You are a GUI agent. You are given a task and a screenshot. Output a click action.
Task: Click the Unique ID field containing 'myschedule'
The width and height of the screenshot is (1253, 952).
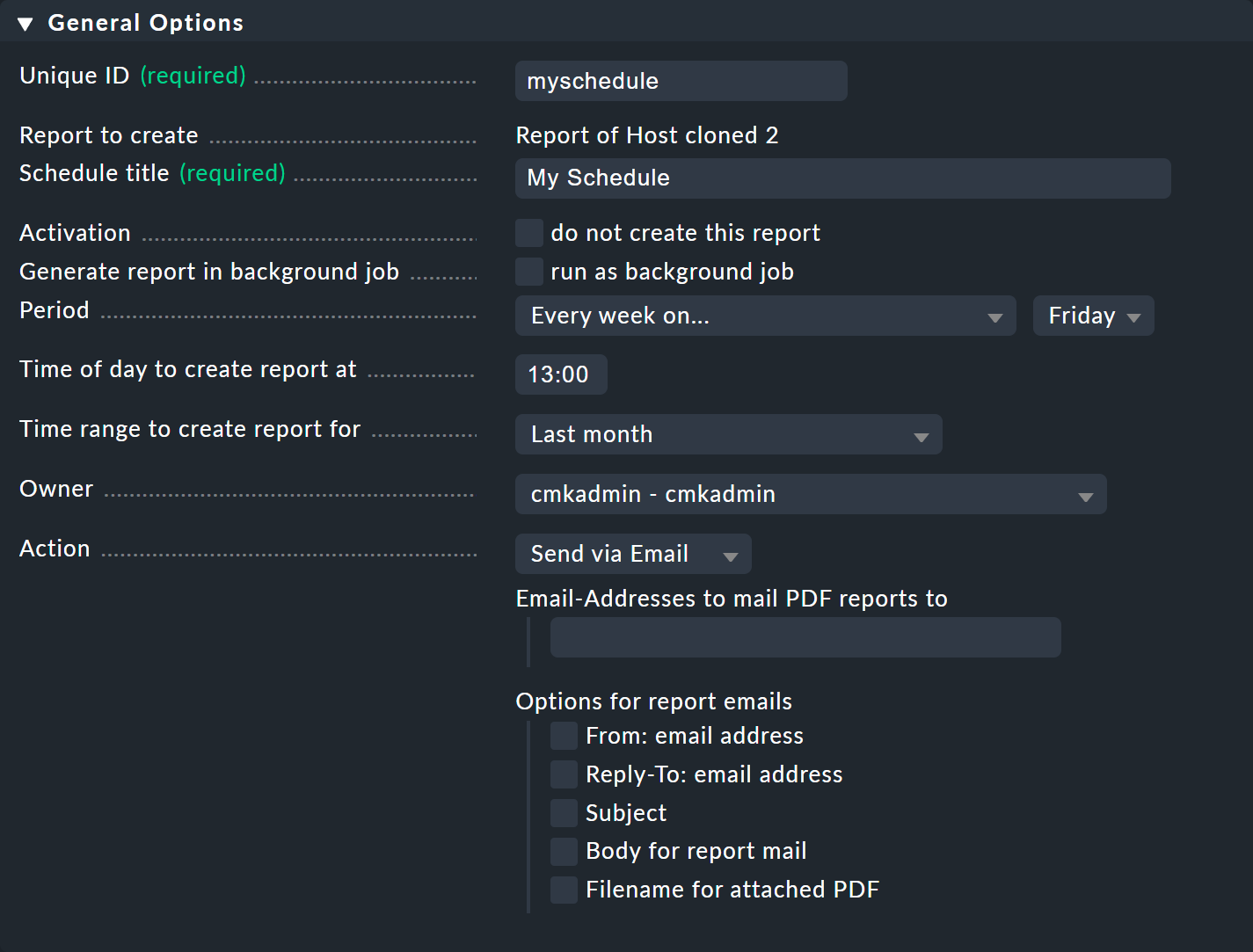681,81
